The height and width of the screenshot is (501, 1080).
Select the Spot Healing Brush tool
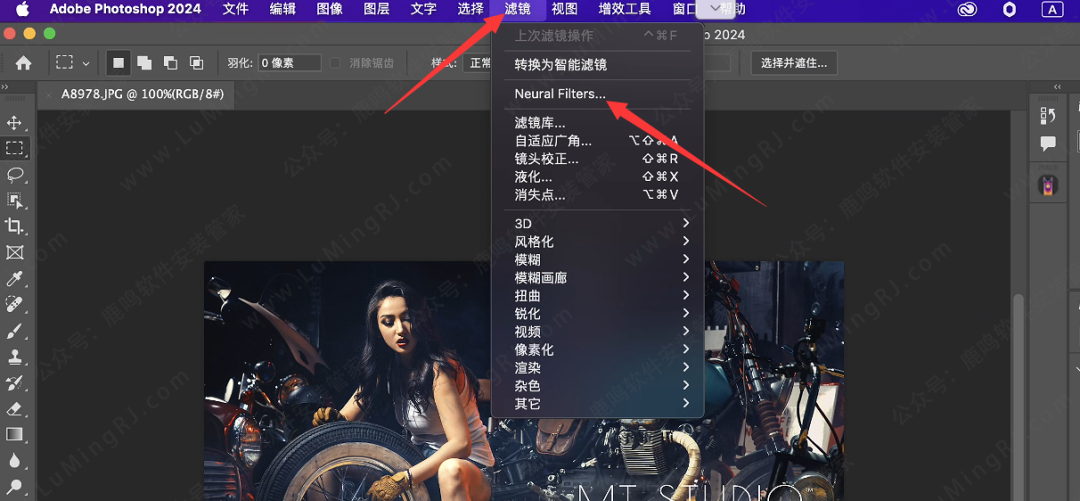point(14,304)
